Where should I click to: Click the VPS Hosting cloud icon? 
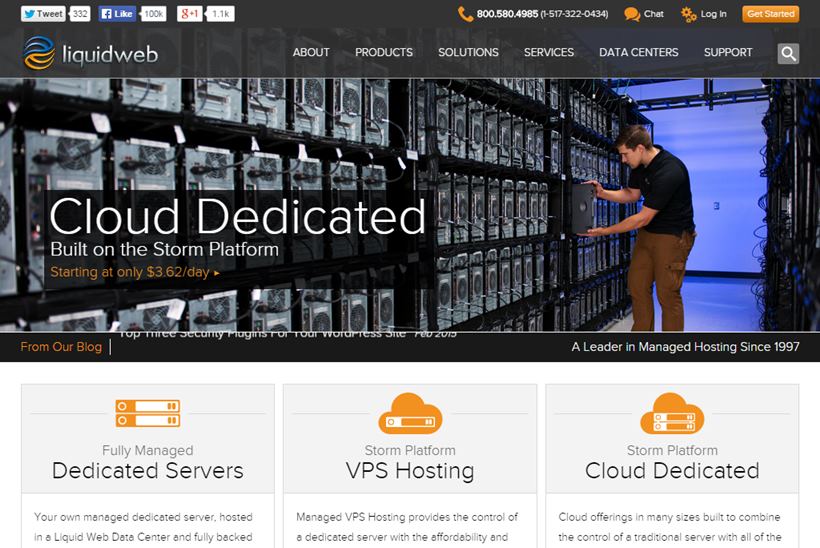click(410, 412)
